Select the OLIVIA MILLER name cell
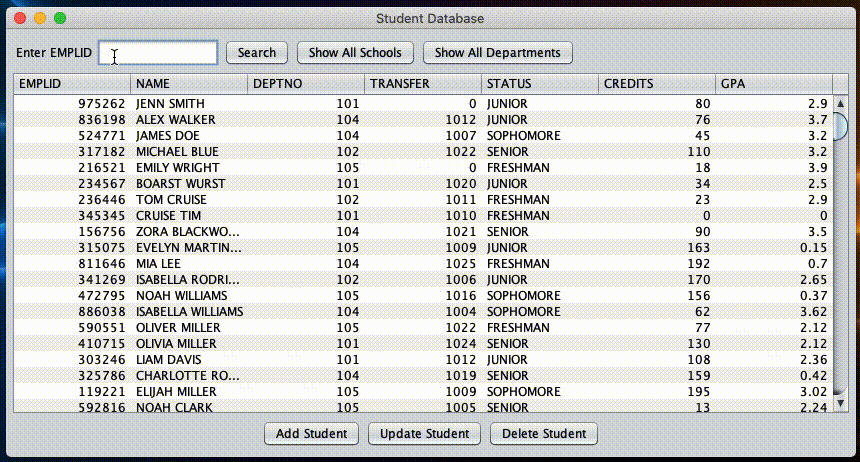The image size is (860, 462). pos(189,343)
